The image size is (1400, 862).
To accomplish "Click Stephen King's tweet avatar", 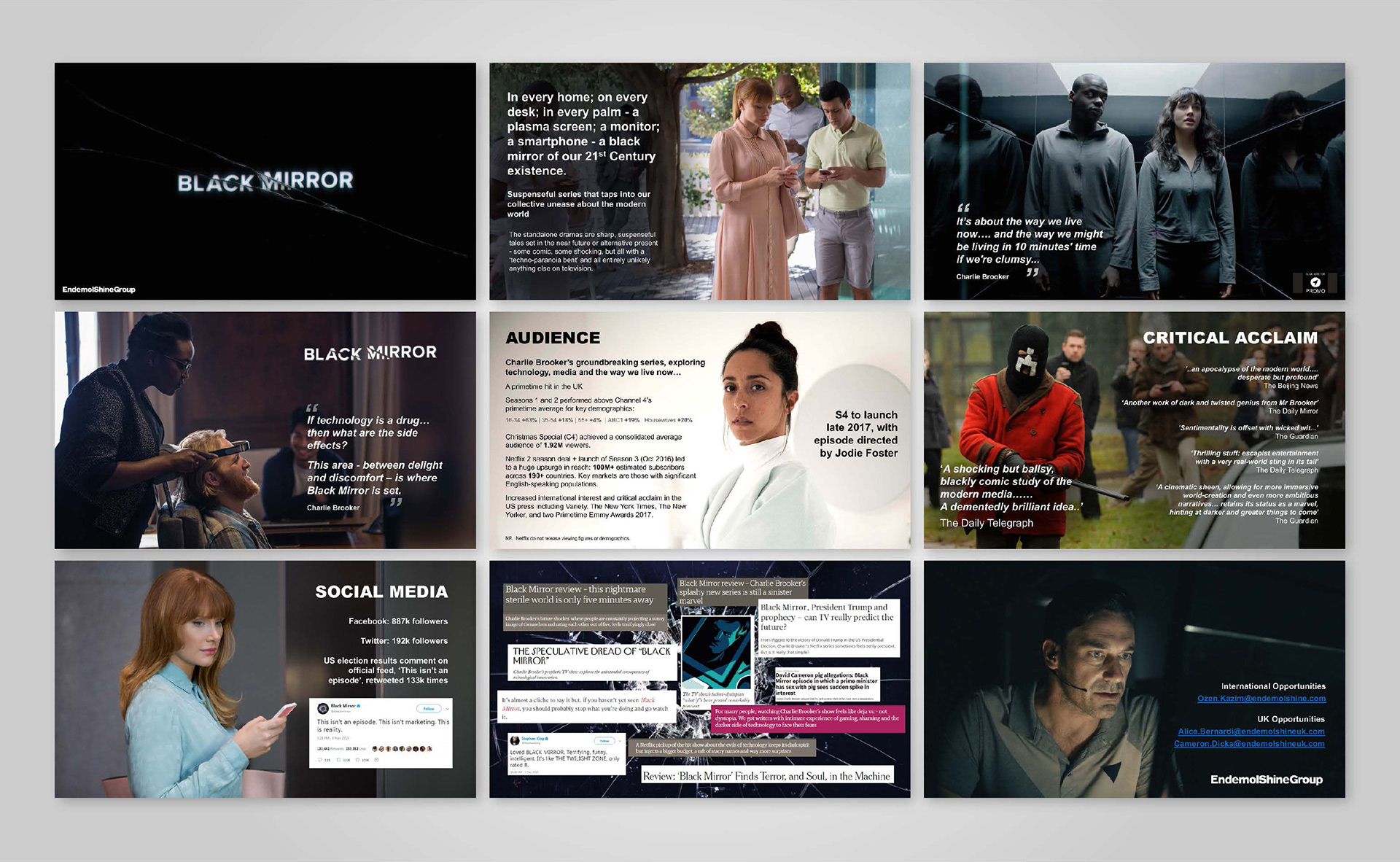I will pos(515,740).
